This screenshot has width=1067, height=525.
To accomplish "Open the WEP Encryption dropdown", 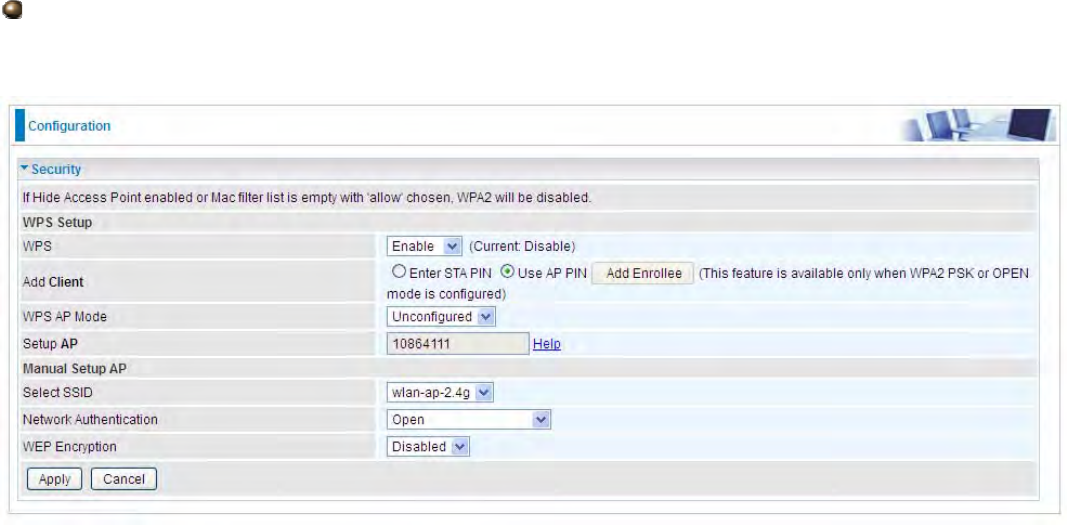I will click(x=428, y=447).
